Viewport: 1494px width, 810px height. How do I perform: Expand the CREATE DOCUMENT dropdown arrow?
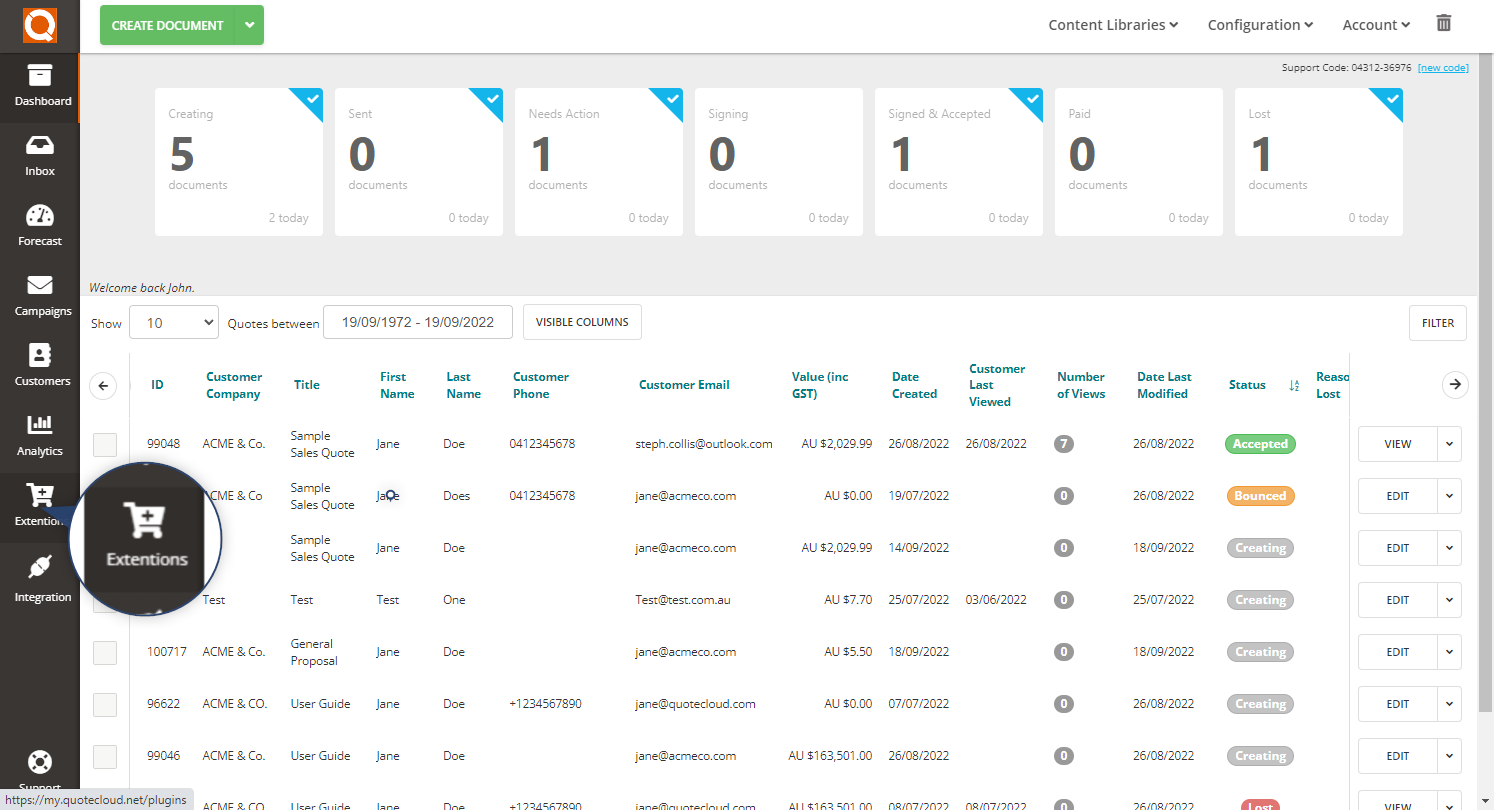pyautogui.click(x=249, y=25)
